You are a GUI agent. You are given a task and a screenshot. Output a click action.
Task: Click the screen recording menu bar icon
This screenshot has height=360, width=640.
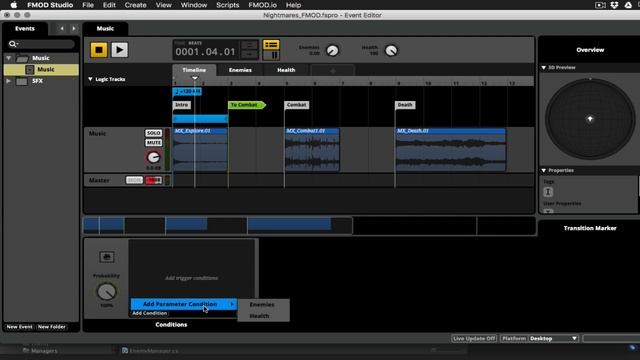600,5
